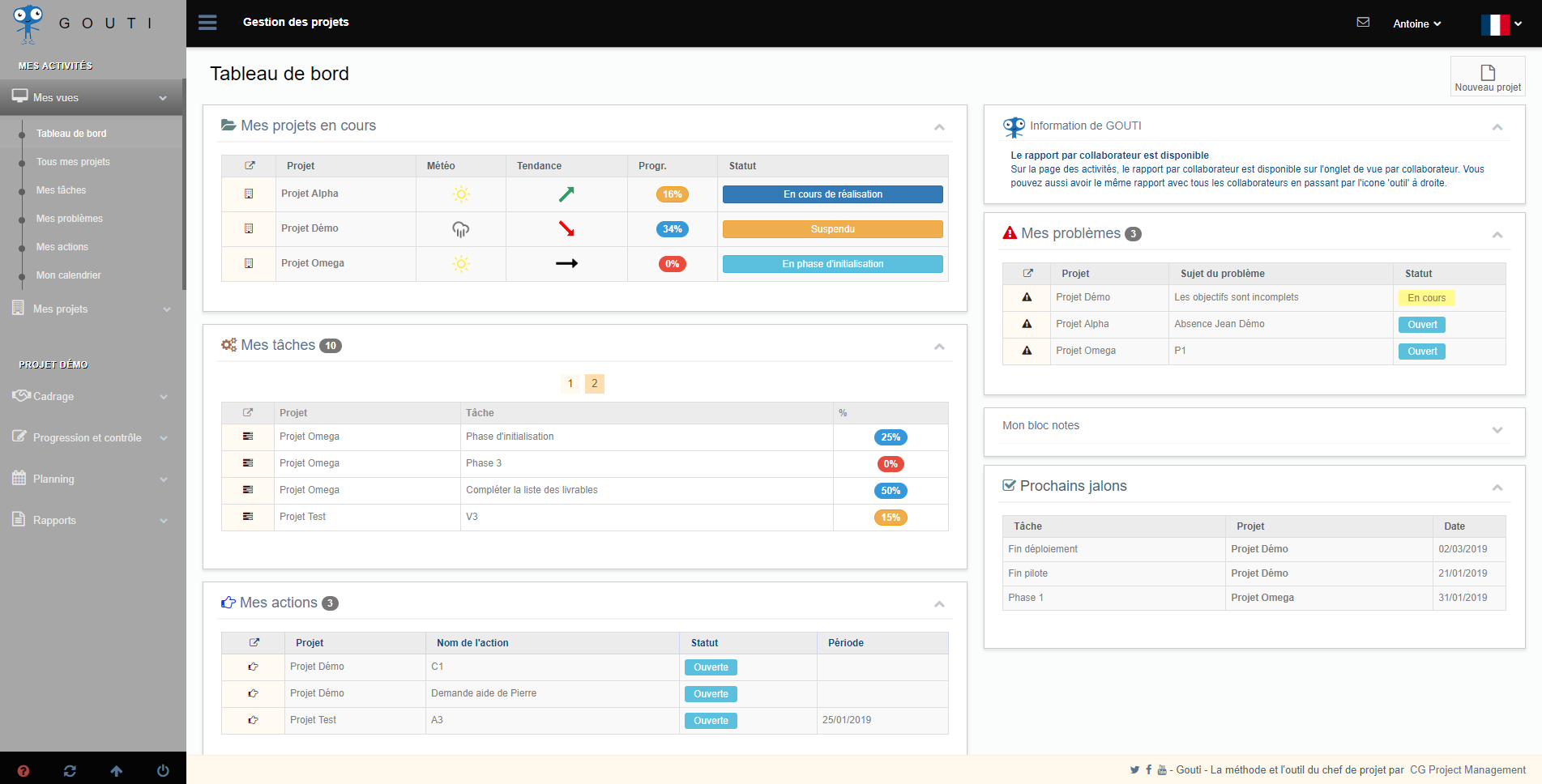Go to page 2 of tasks
The image size is (1542, 784).
click(x=595, y=384)
